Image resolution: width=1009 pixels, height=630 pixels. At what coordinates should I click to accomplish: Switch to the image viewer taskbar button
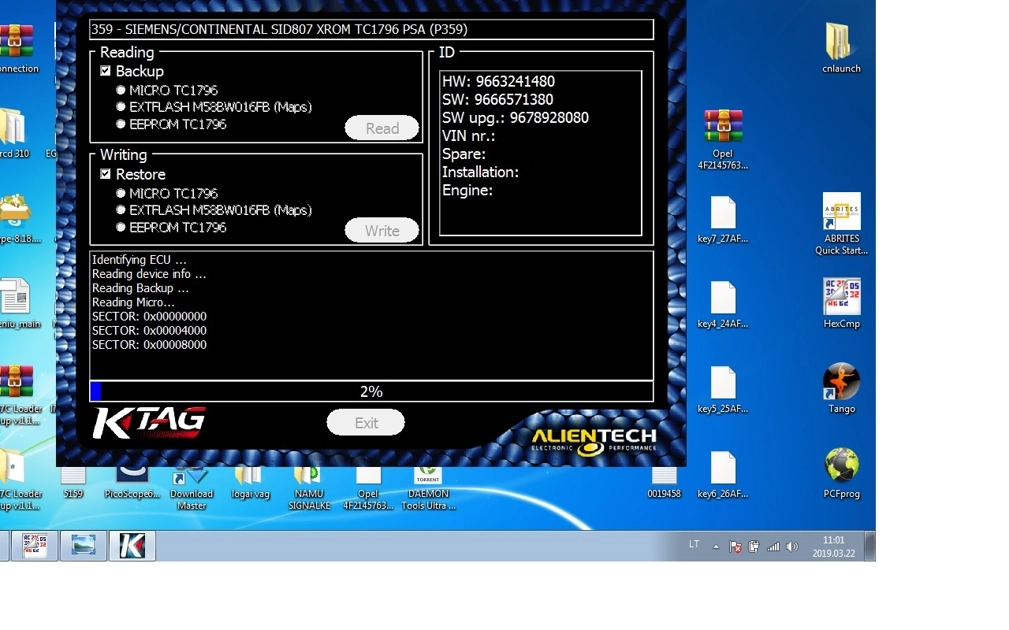(83, 546)
